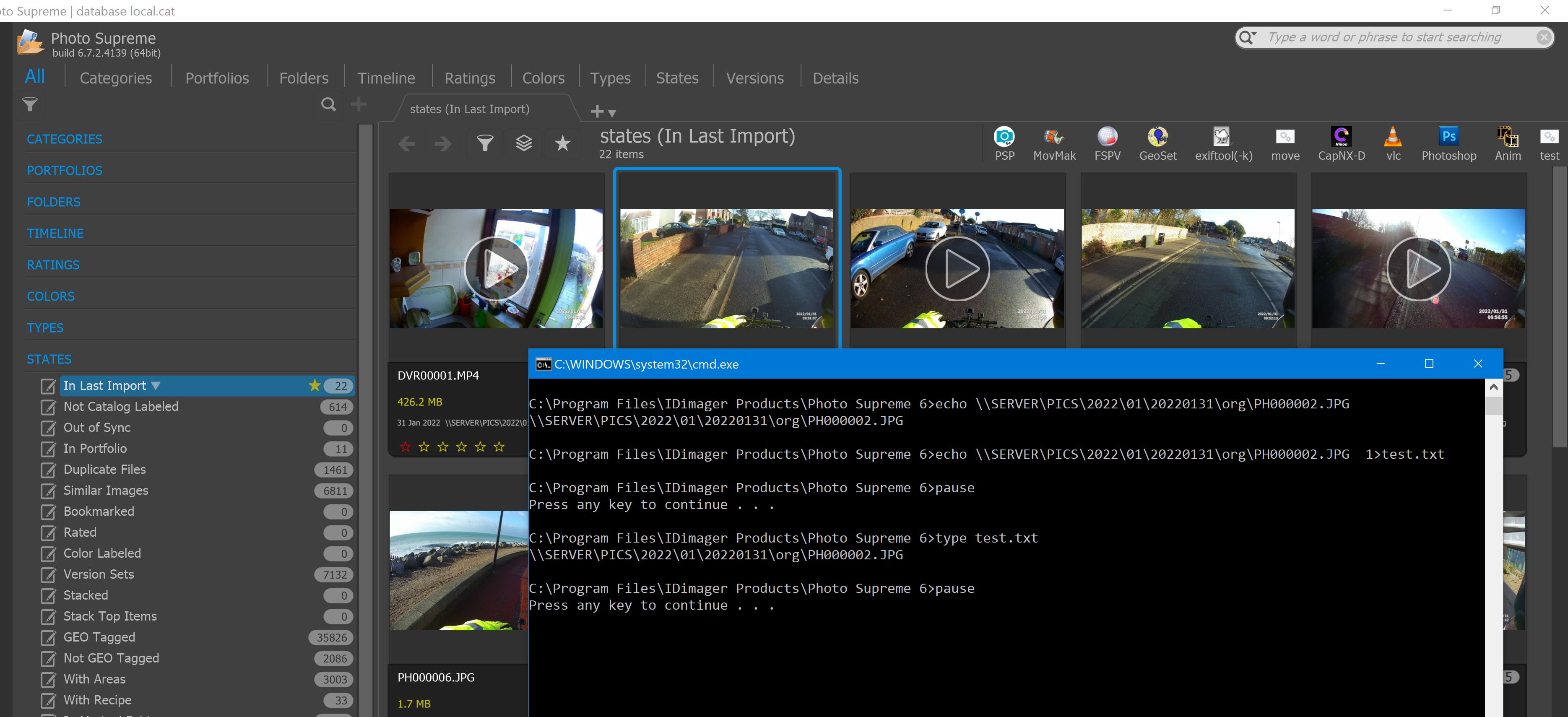Switch to the Folders tab
The height and width of the screenshot is (717, 1568).
click(x=304, y=78)
